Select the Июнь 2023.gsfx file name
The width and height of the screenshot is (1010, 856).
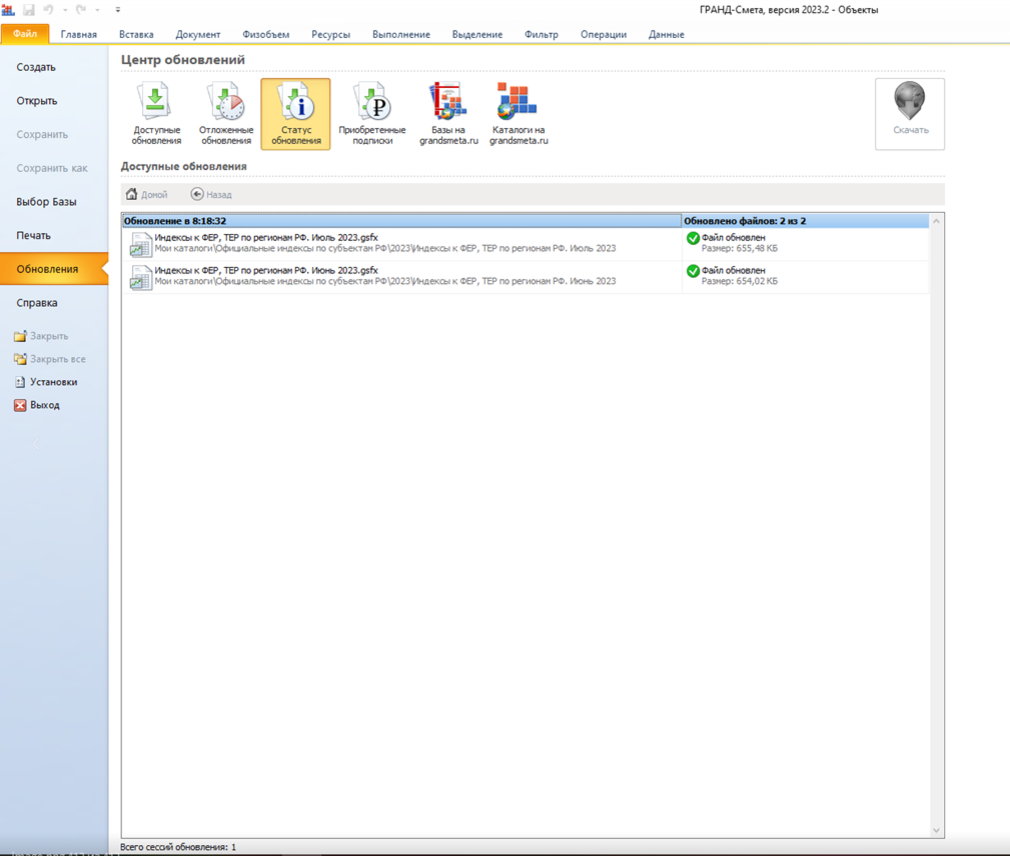tap(266, 271)
